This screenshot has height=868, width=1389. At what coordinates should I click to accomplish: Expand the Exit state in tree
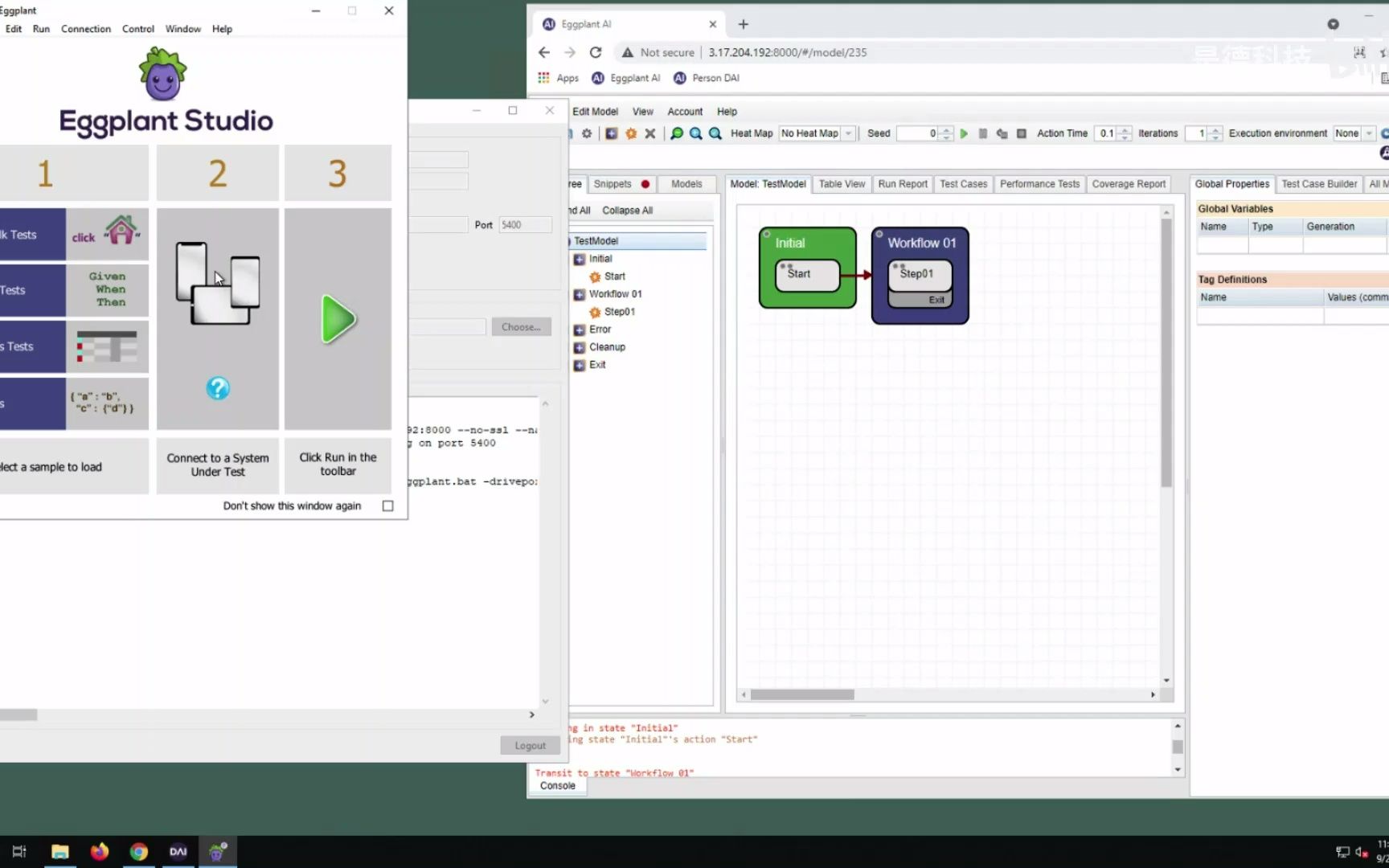pyautogui.click(x=580, y=365)
